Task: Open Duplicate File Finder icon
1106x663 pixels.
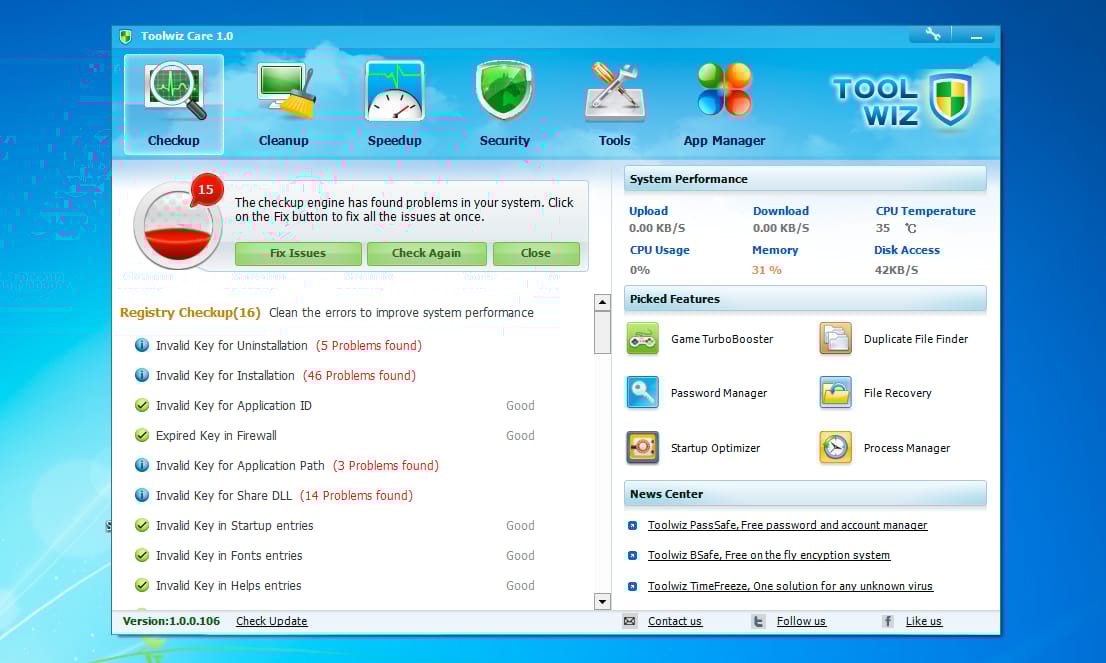Action: click(835, 339)
